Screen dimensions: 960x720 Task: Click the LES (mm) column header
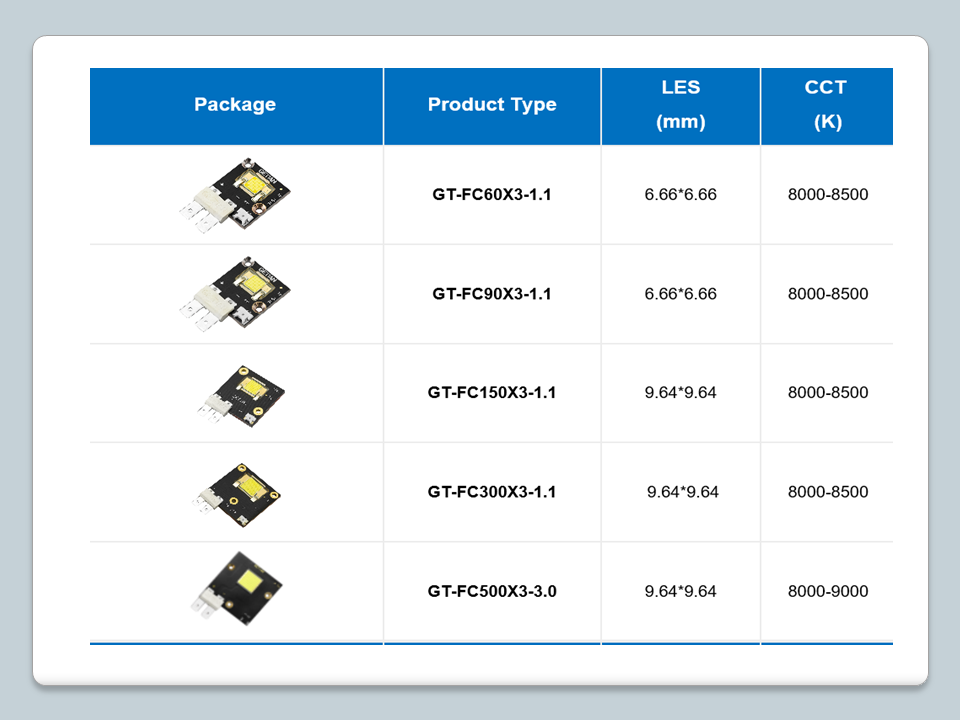(x=680, y=105)
